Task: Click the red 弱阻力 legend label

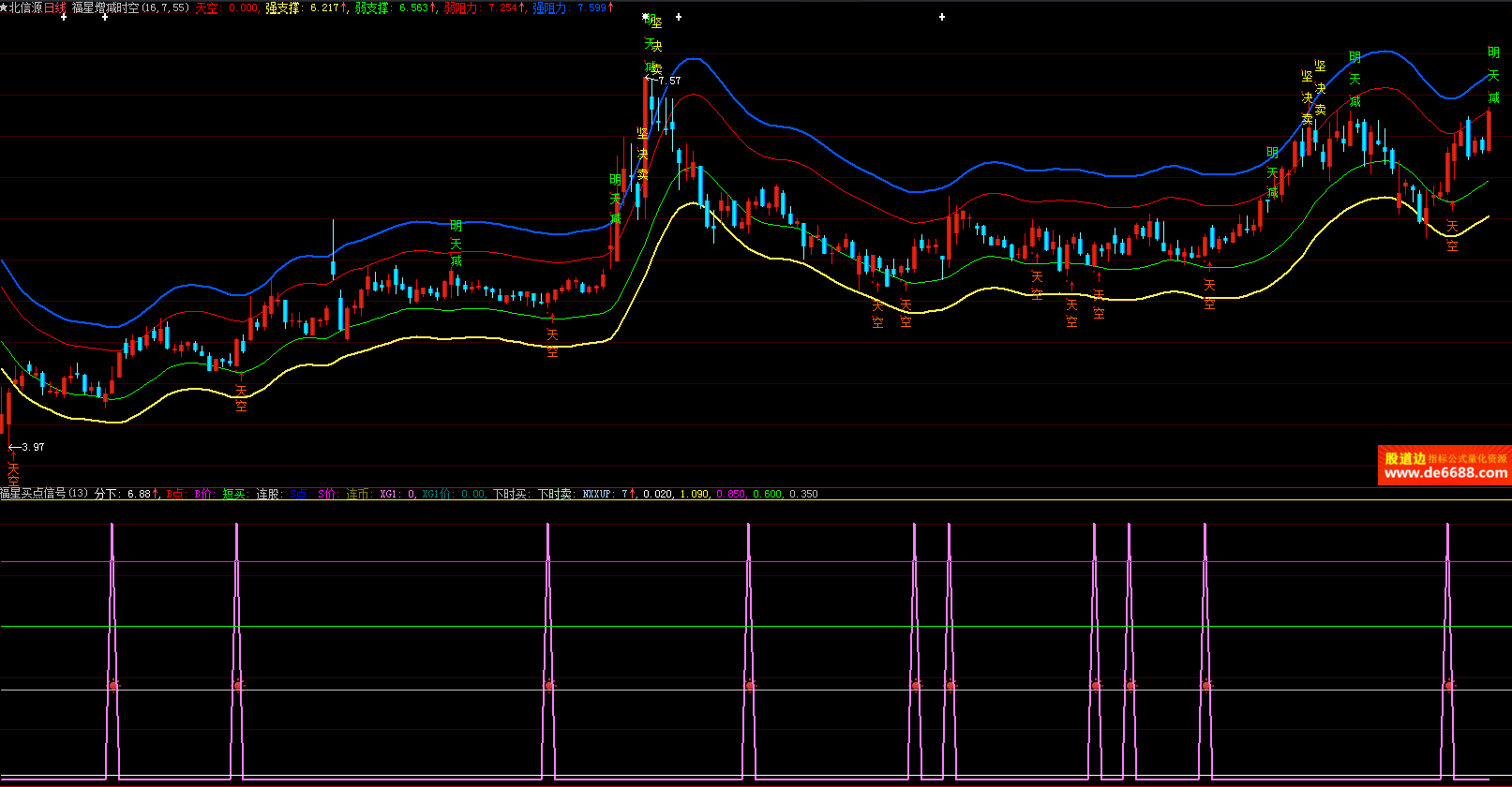Action: click(x=461, y=7)
